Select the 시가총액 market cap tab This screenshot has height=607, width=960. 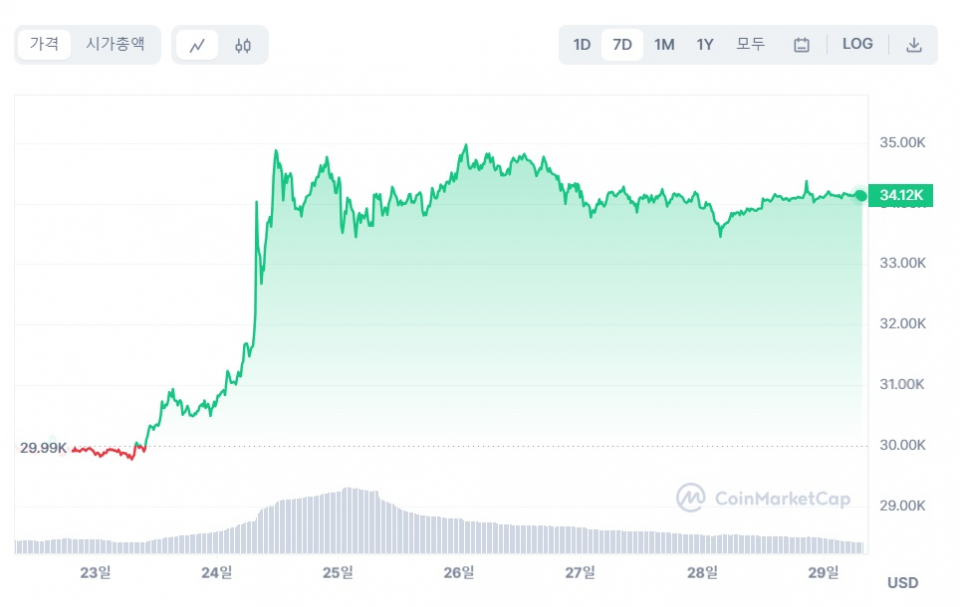(115, 44)
